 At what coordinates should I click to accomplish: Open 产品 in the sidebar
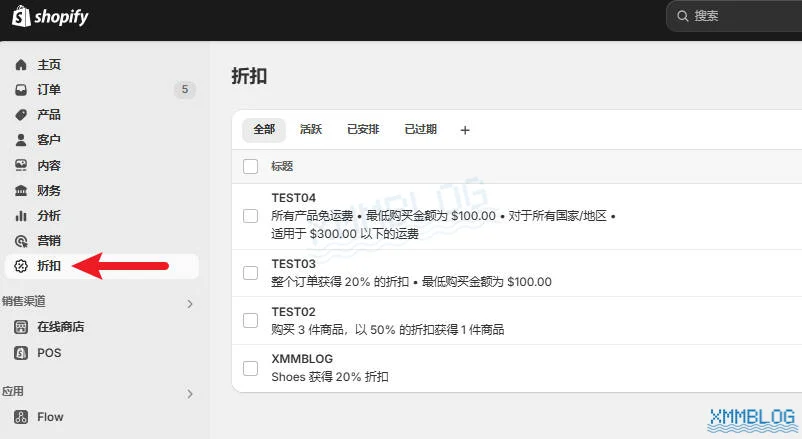[49, 115]
